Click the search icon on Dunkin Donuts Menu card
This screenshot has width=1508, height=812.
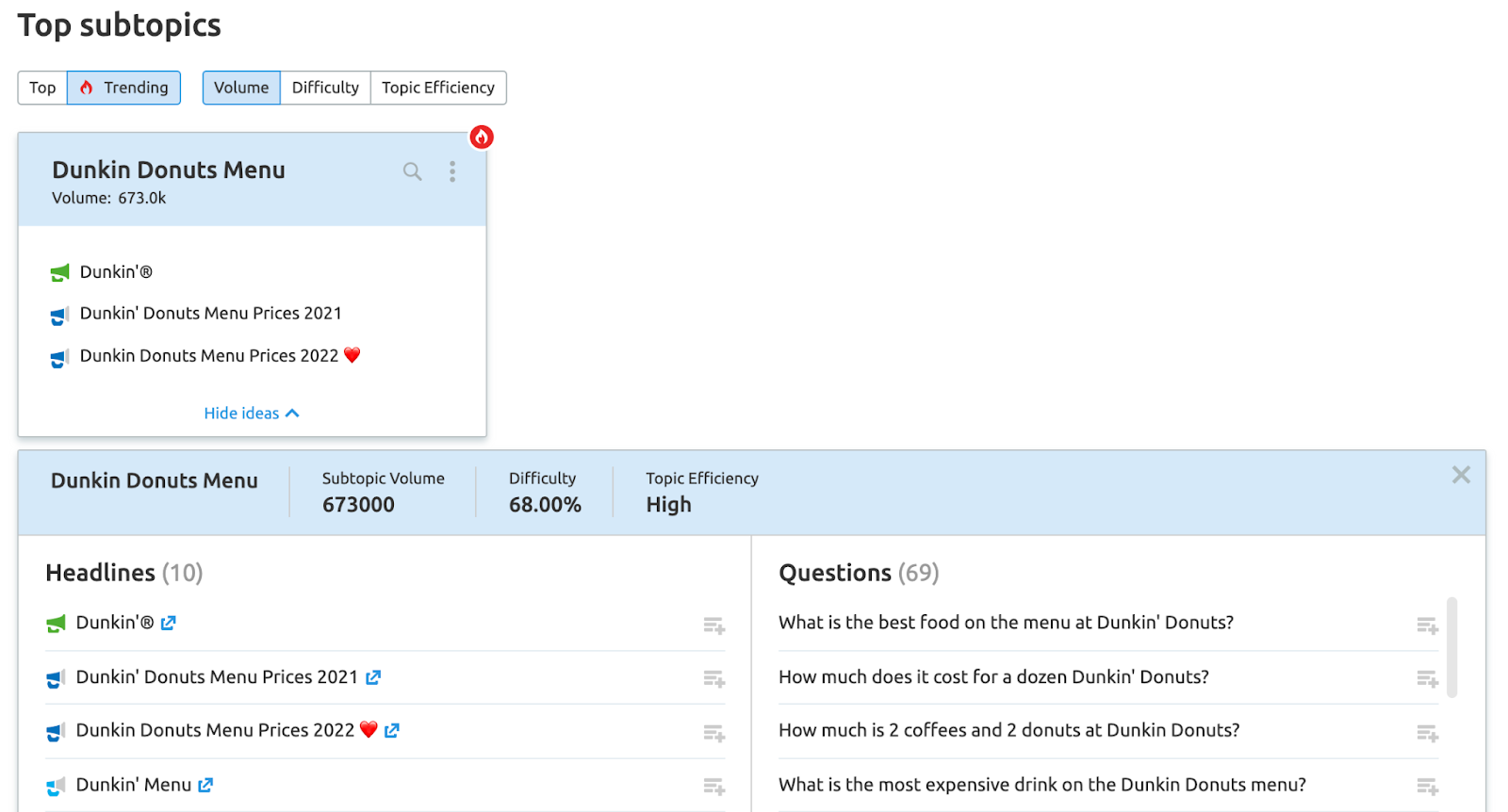412,171
